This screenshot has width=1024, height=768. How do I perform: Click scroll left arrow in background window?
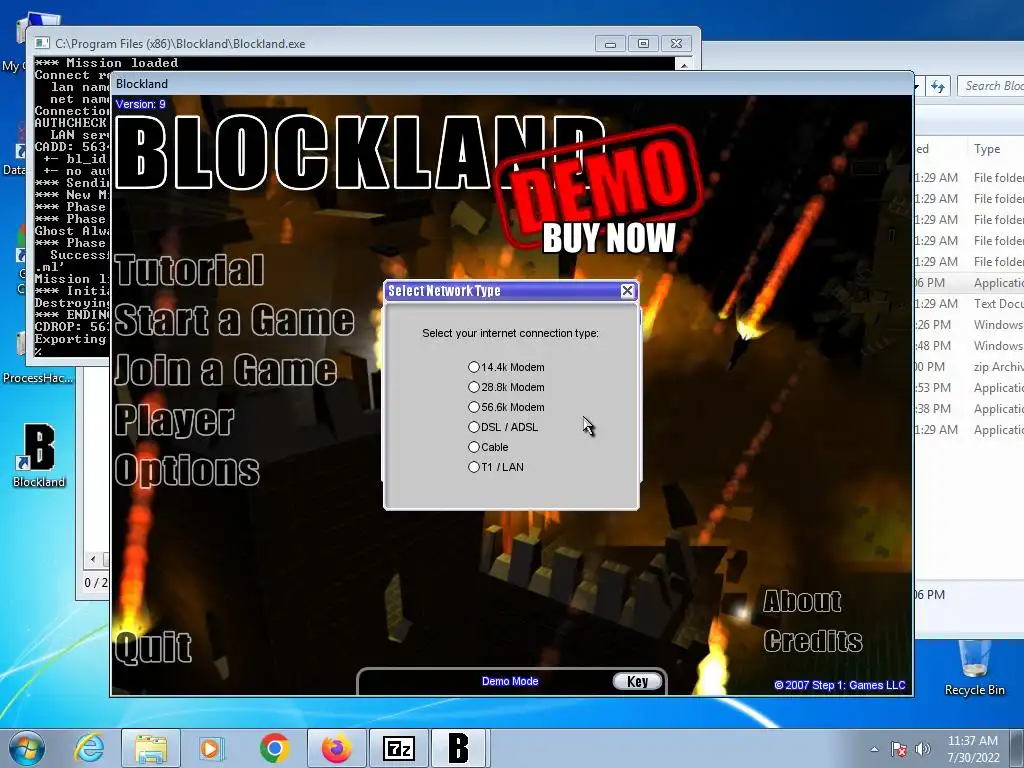point(93,559)
